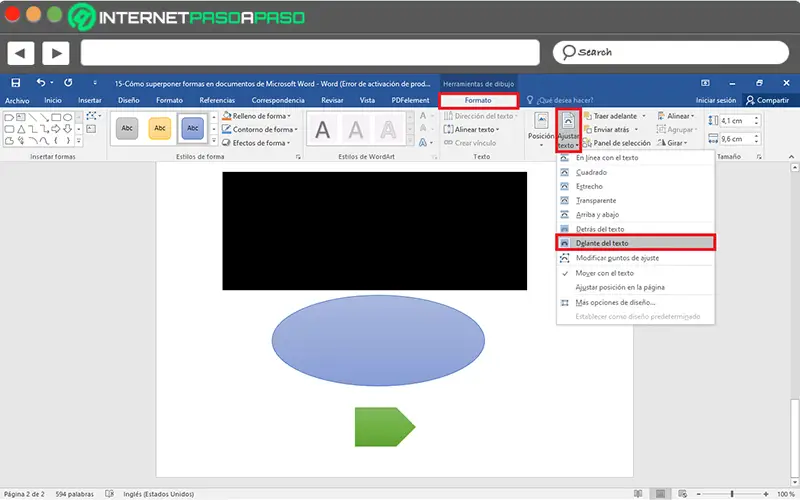Toggle Ajustar posición en la página
This screenshot has width=800, height=500.
(x=635, y=287)
